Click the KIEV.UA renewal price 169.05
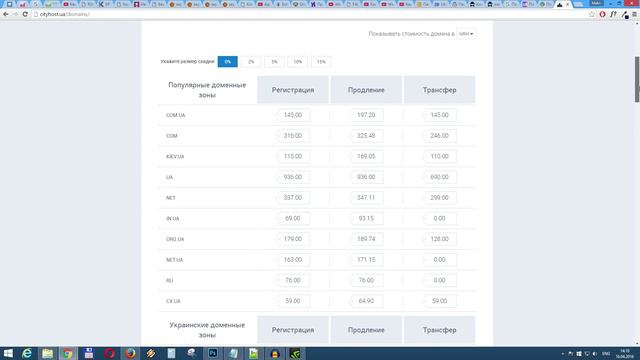The width and height of the screenshot is (640, 360). (366, 156)
